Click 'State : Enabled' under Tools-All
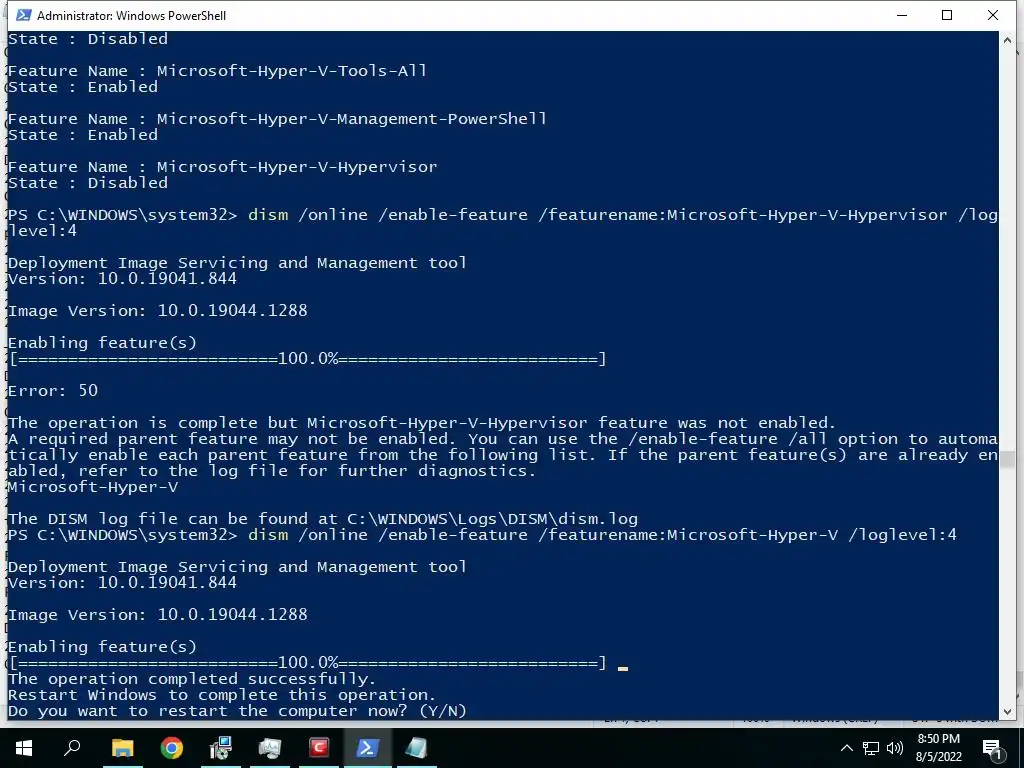The image size is (1024, 768). click(82, 87)
